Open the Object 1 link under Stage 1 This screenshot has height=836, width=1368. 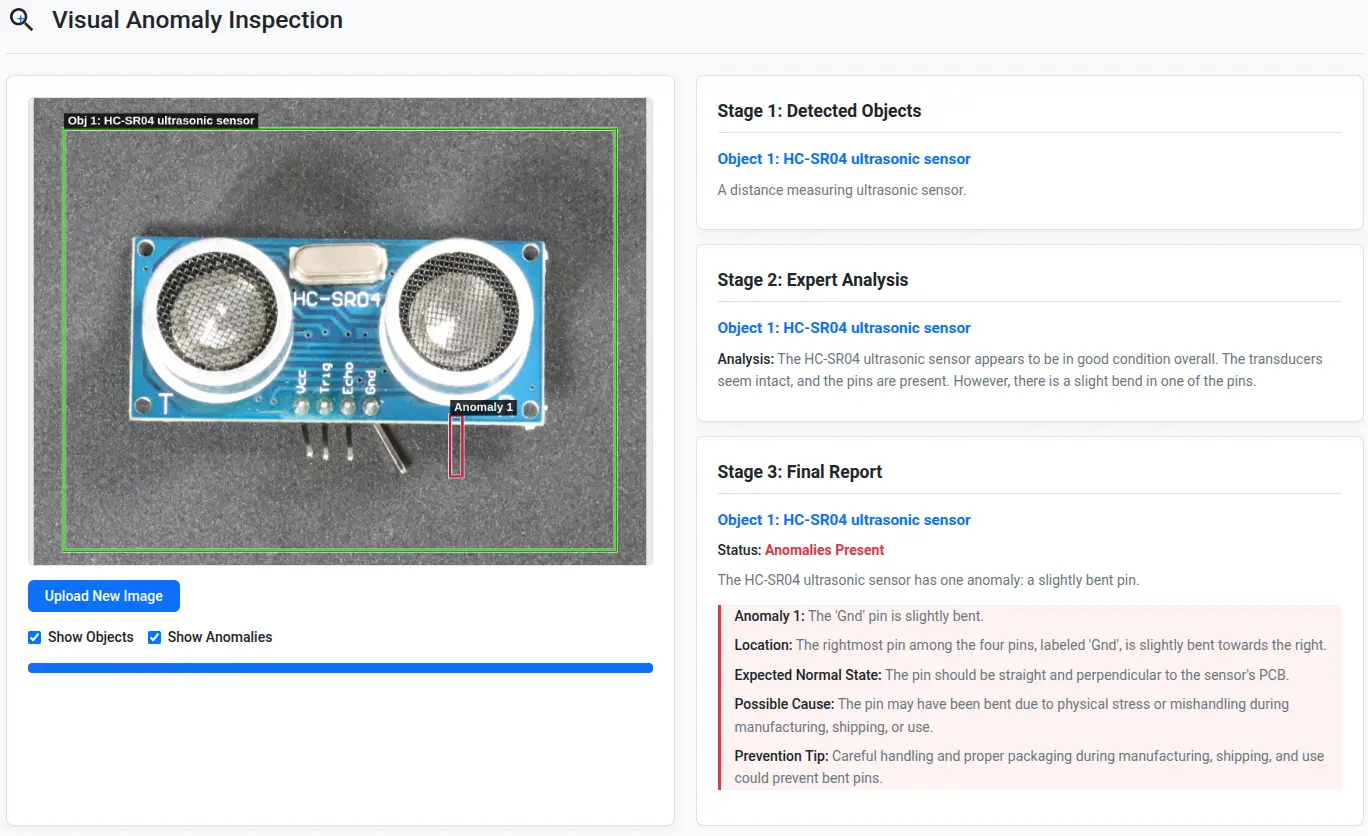click(x=843, y=159)
